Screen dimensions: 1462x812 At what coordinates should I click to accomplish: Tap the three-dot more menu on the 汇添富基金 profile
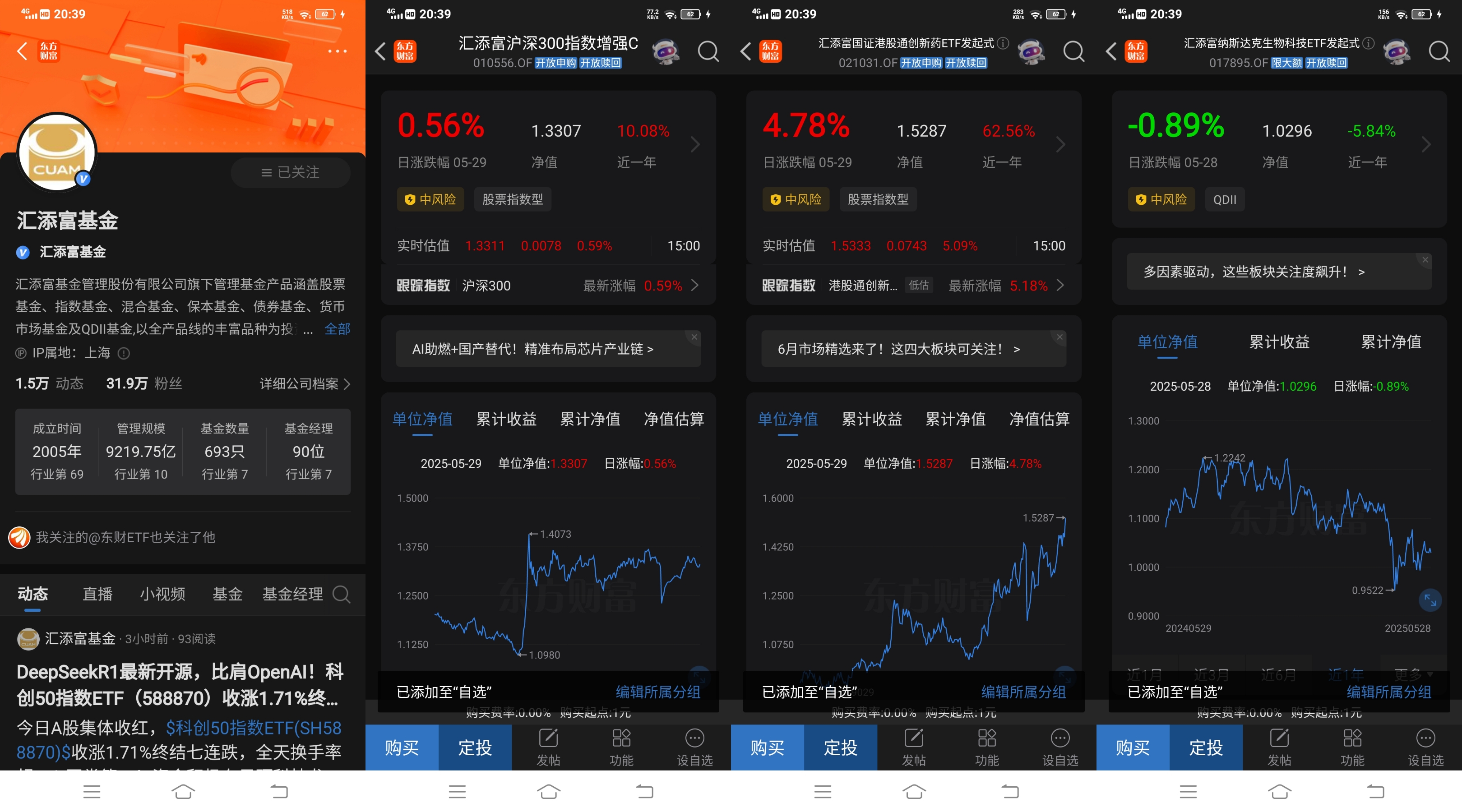(337, 51)
